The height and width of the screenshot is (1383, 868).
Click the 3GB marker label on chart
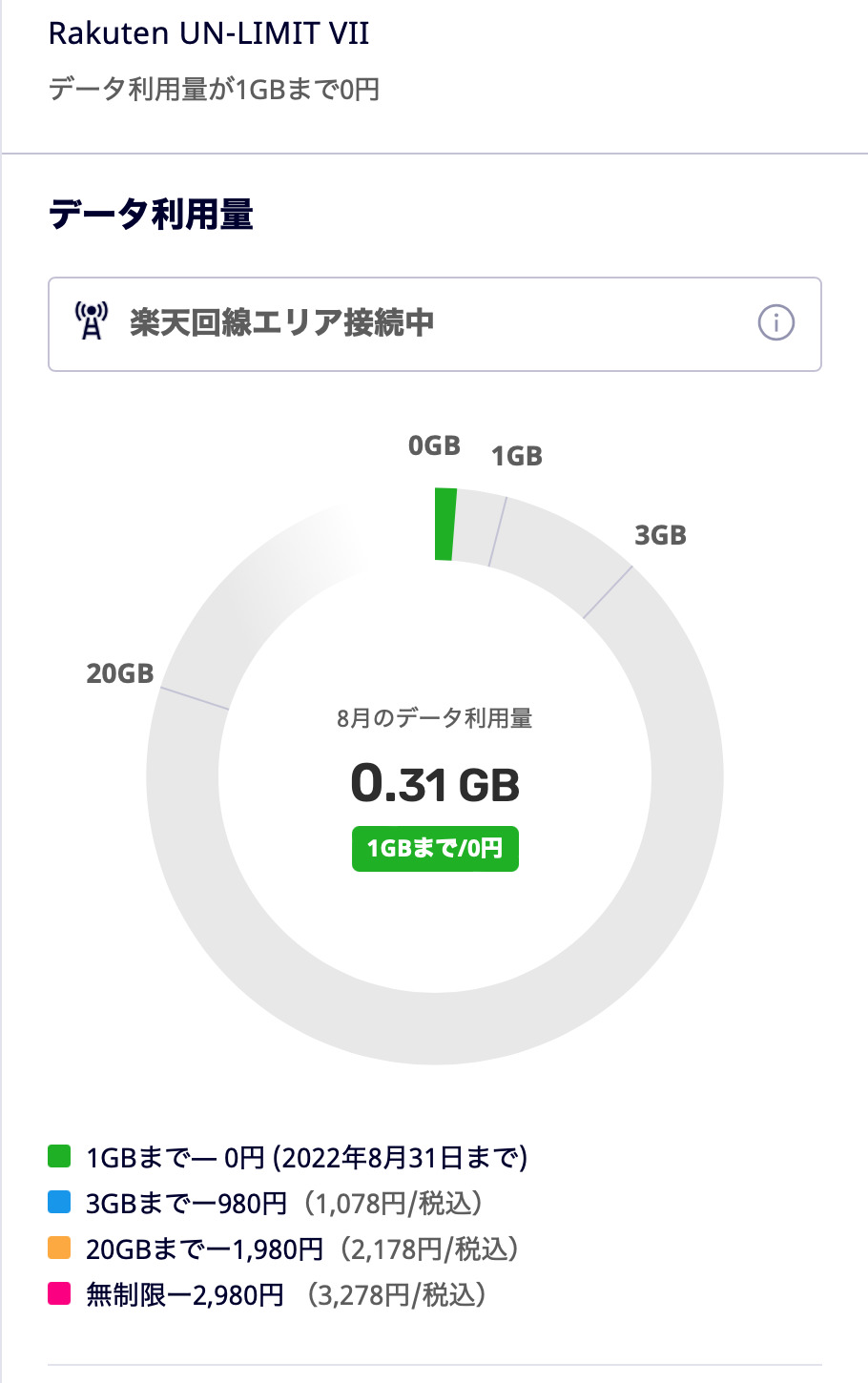point(660,535)
